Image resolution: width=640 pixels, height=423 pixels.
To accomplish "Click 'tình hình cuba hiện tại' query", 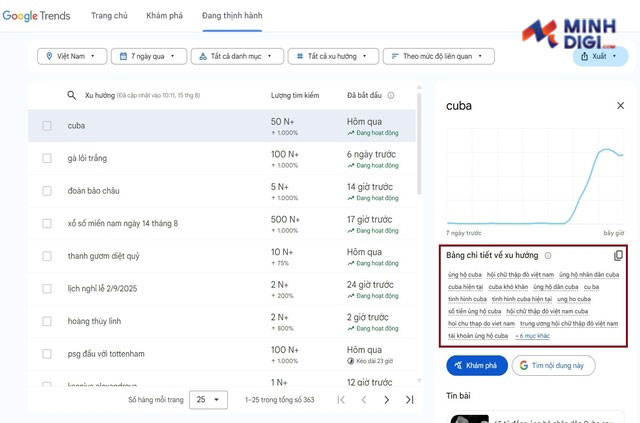I will [522, 299].
